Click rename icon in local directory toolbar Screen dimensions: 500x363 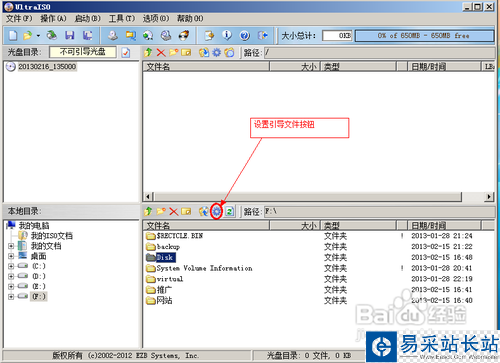pyautogui.click(x=186, y=211)
